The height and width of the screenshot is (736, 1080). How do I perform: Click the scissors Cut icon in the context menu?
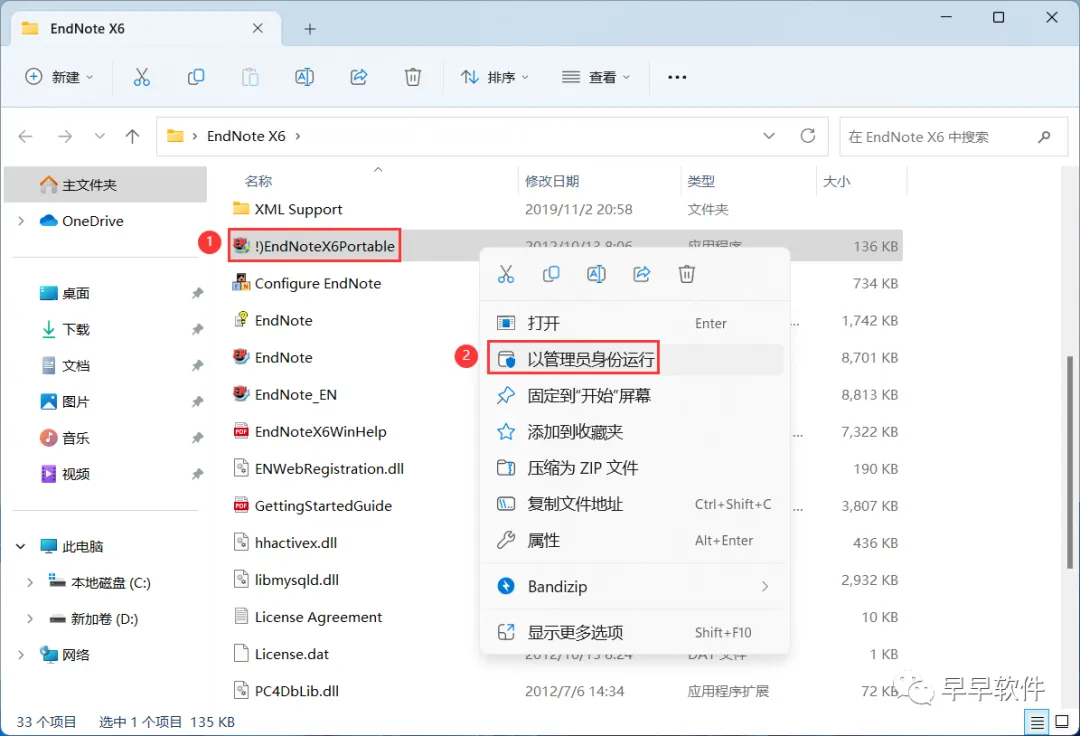(506, 274)
